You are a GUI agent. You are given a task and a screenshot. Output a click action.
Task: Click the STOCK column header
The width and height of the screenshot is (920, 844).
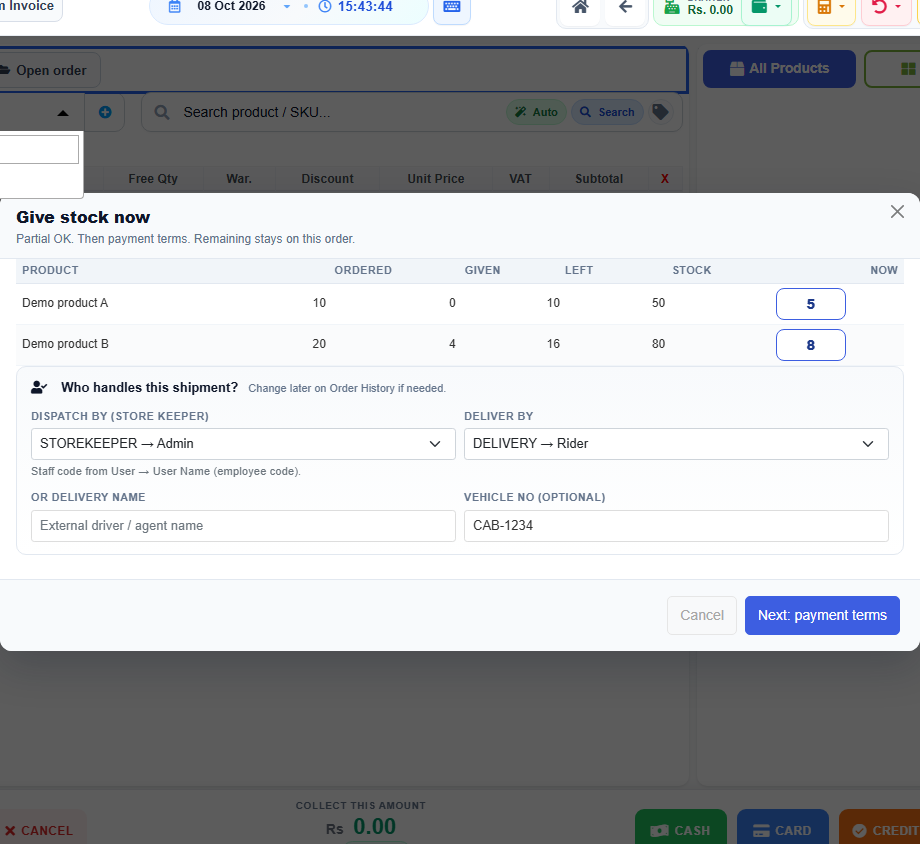[692, 271]
